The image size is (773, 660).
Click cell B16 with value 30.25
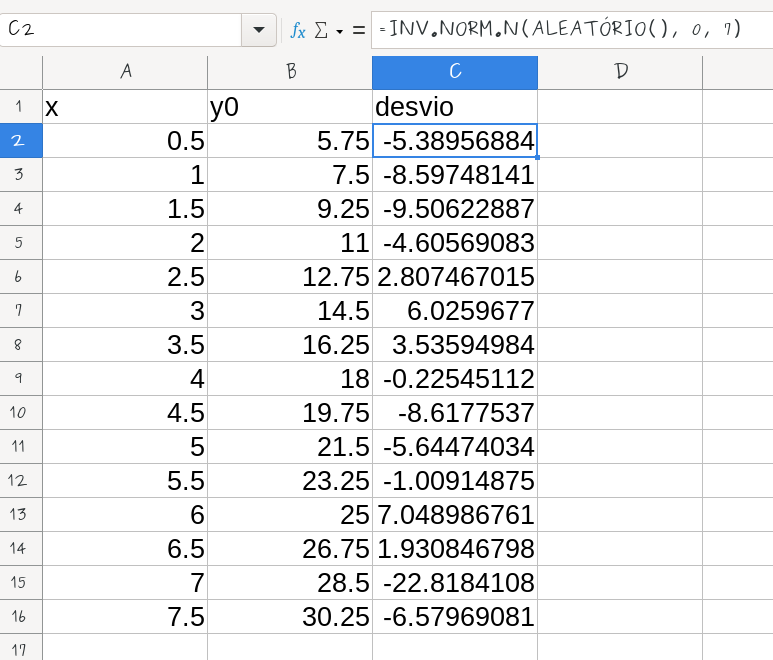[290, 617]
